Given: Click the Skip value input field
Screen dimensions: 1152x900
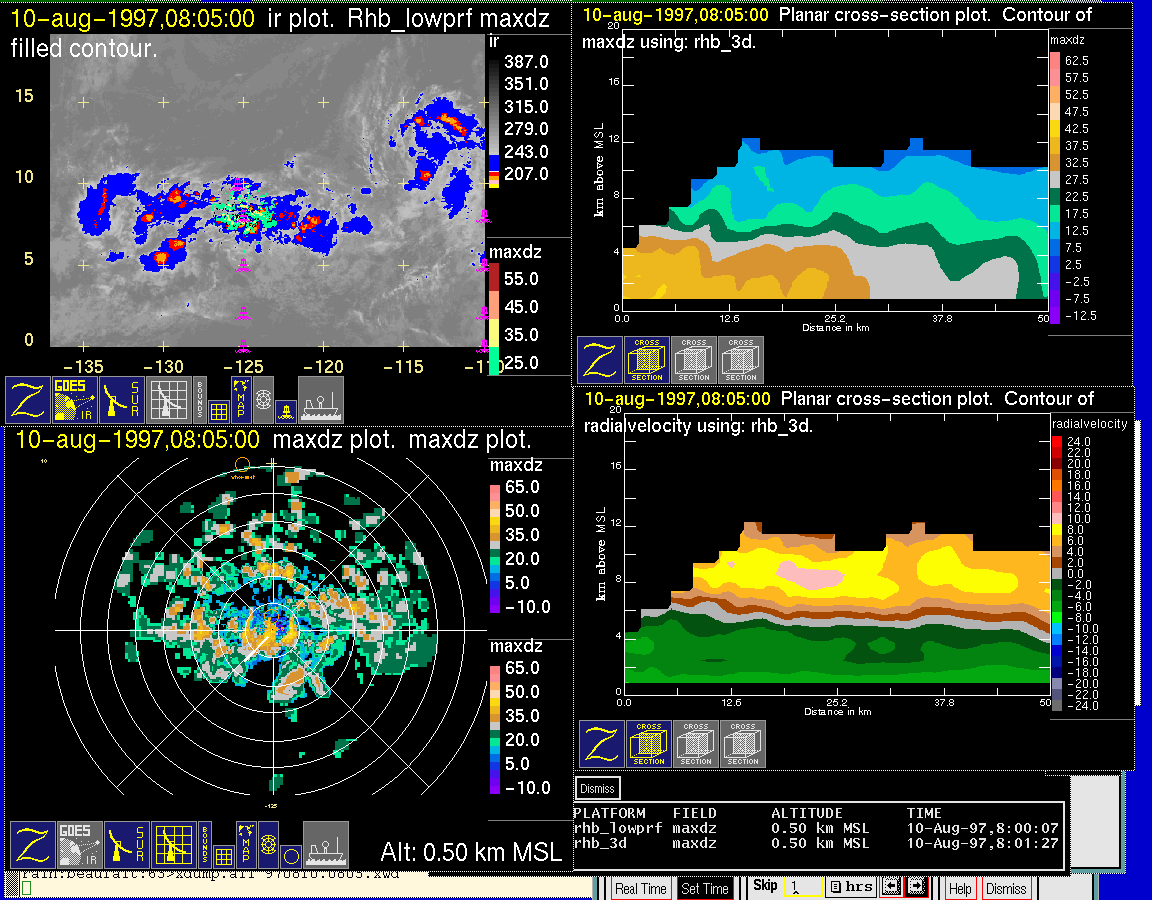Looking at the screenshot, I should [803, 887].
